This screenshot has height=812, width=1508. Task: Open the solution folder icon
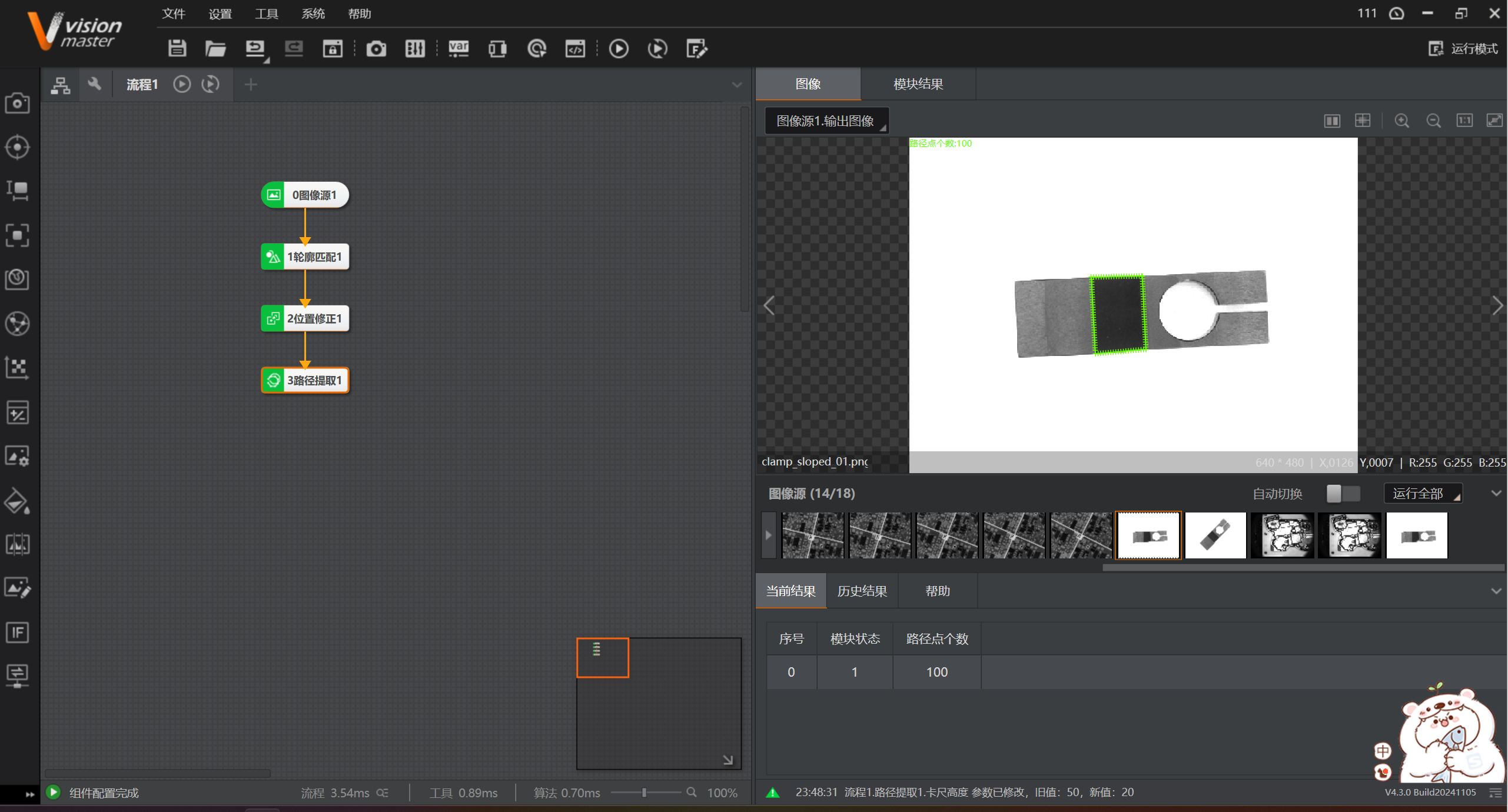[215, 48]
